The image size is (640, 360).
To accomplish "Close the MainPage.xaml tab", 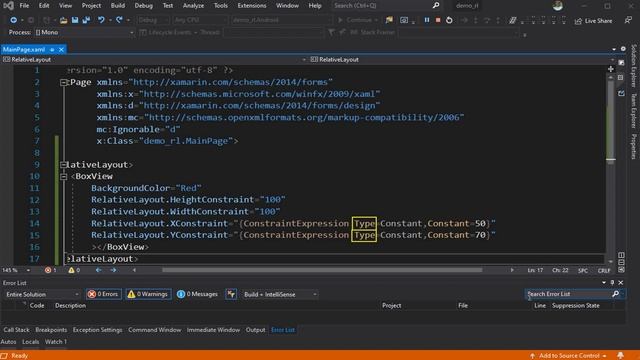I will [61, 49].
